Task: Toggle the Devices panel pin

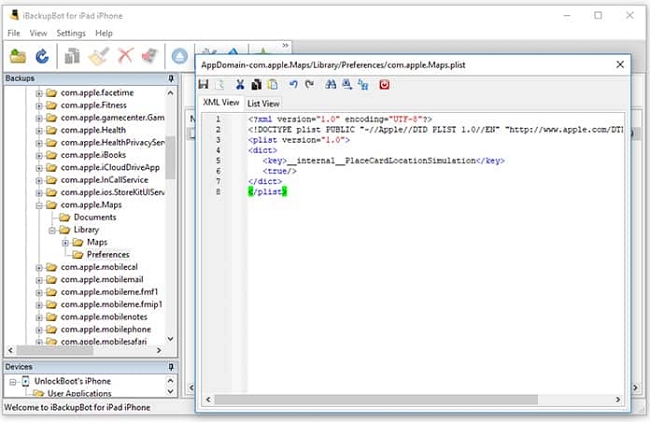Action: [x=171, y=367]
